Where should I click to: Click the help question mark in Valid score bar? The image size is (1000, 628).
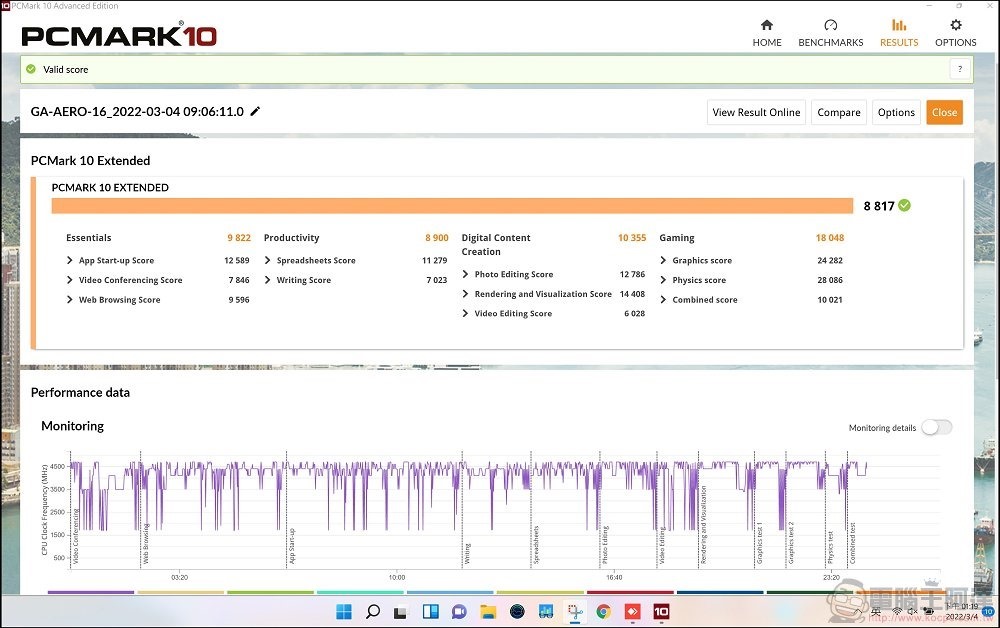pos(960,69)
